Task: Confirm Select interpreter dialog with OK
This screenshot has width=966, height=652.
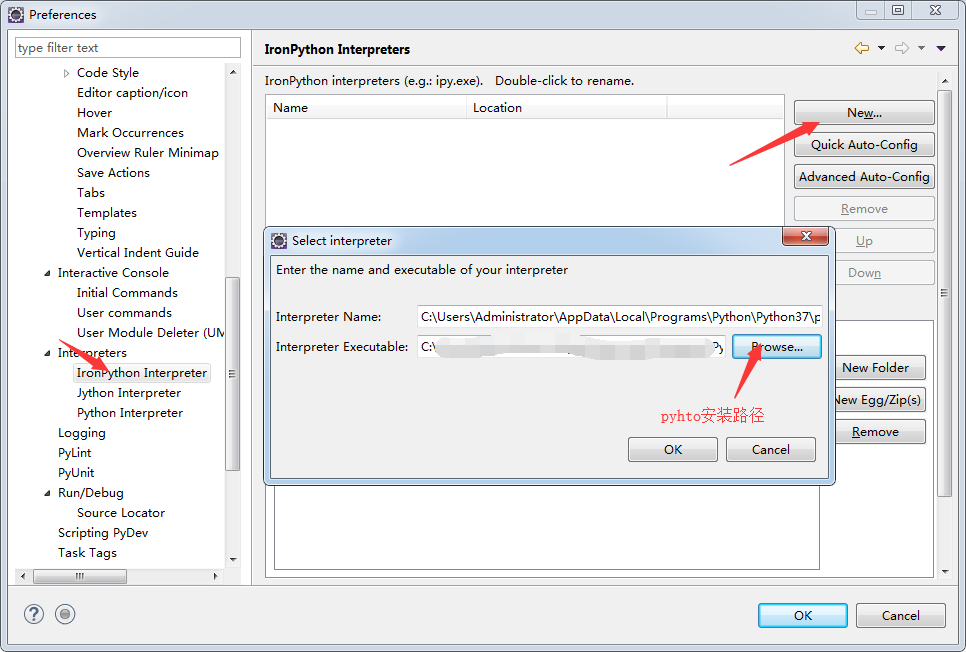Action: point(673,449)
